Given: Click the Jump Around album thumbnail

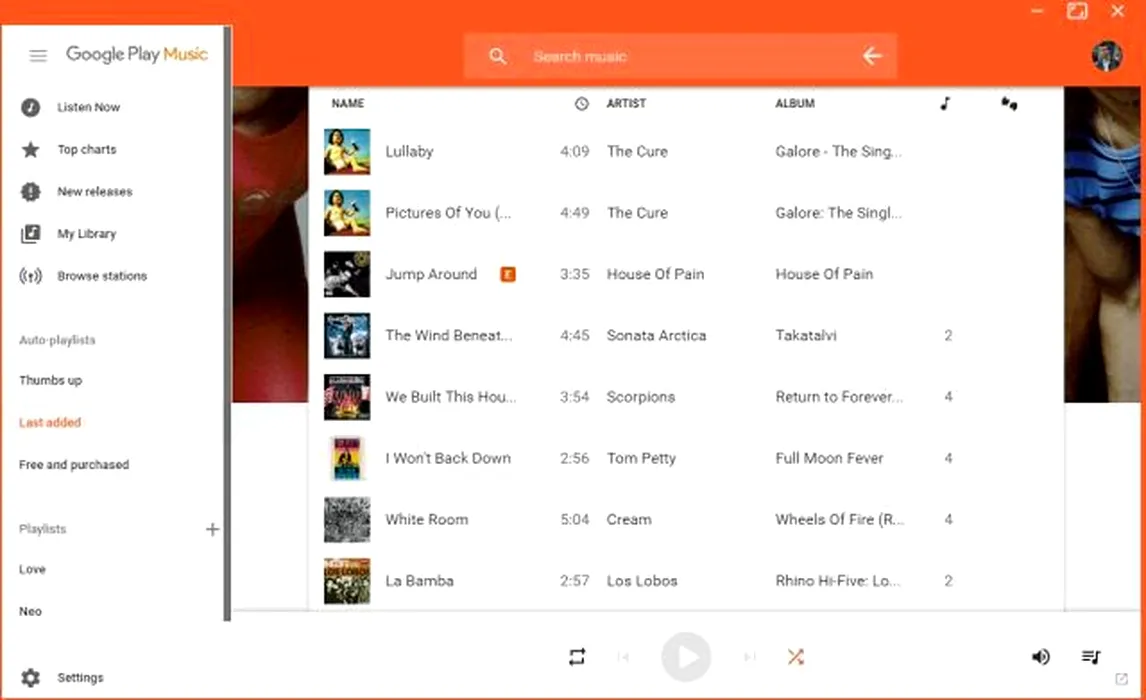Looking at the screenshot, I should coord(347,275).
